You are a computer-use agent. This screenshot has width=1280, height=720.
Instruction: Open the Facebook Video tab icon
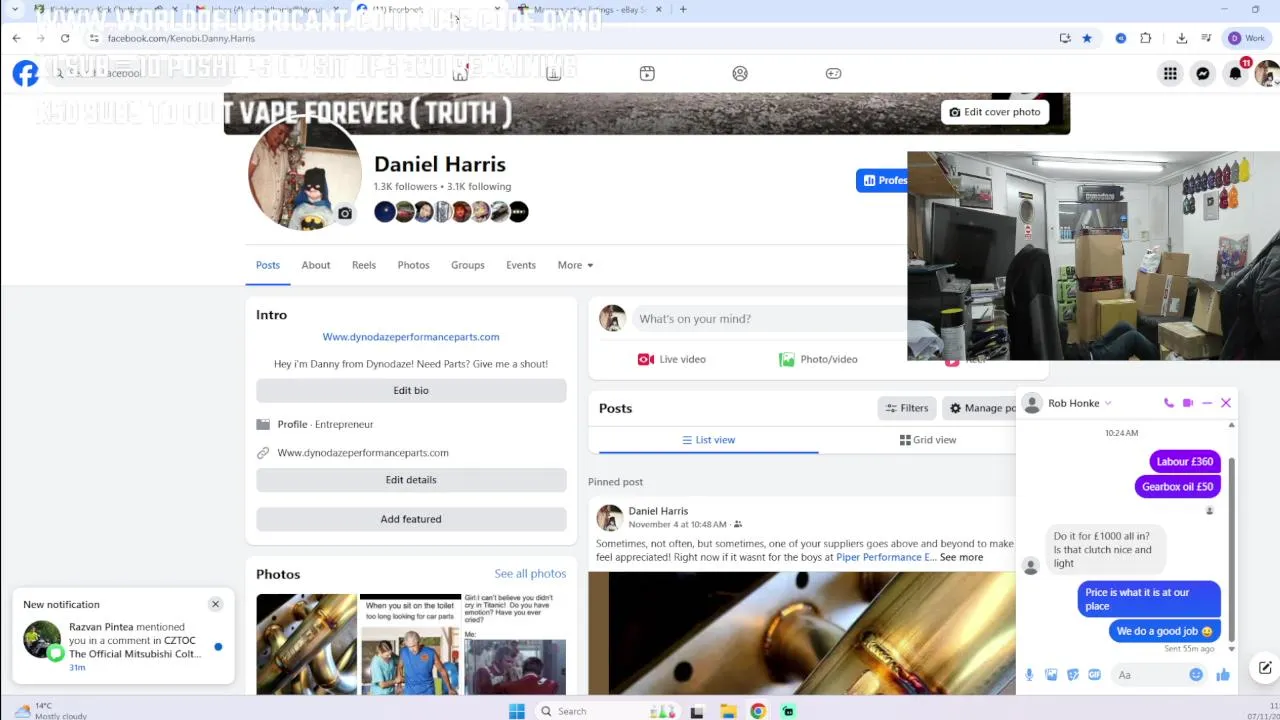647,73
